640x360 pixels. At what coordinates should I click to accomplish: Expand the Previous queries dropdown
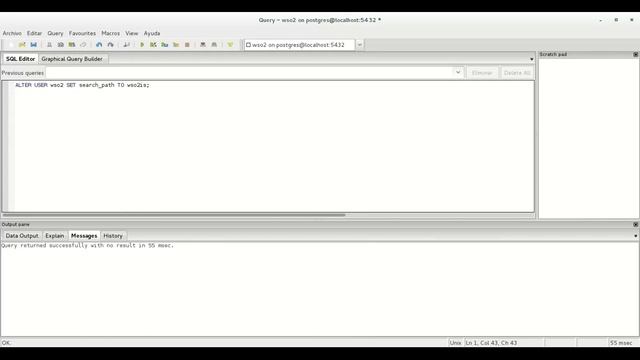point(458,73)
